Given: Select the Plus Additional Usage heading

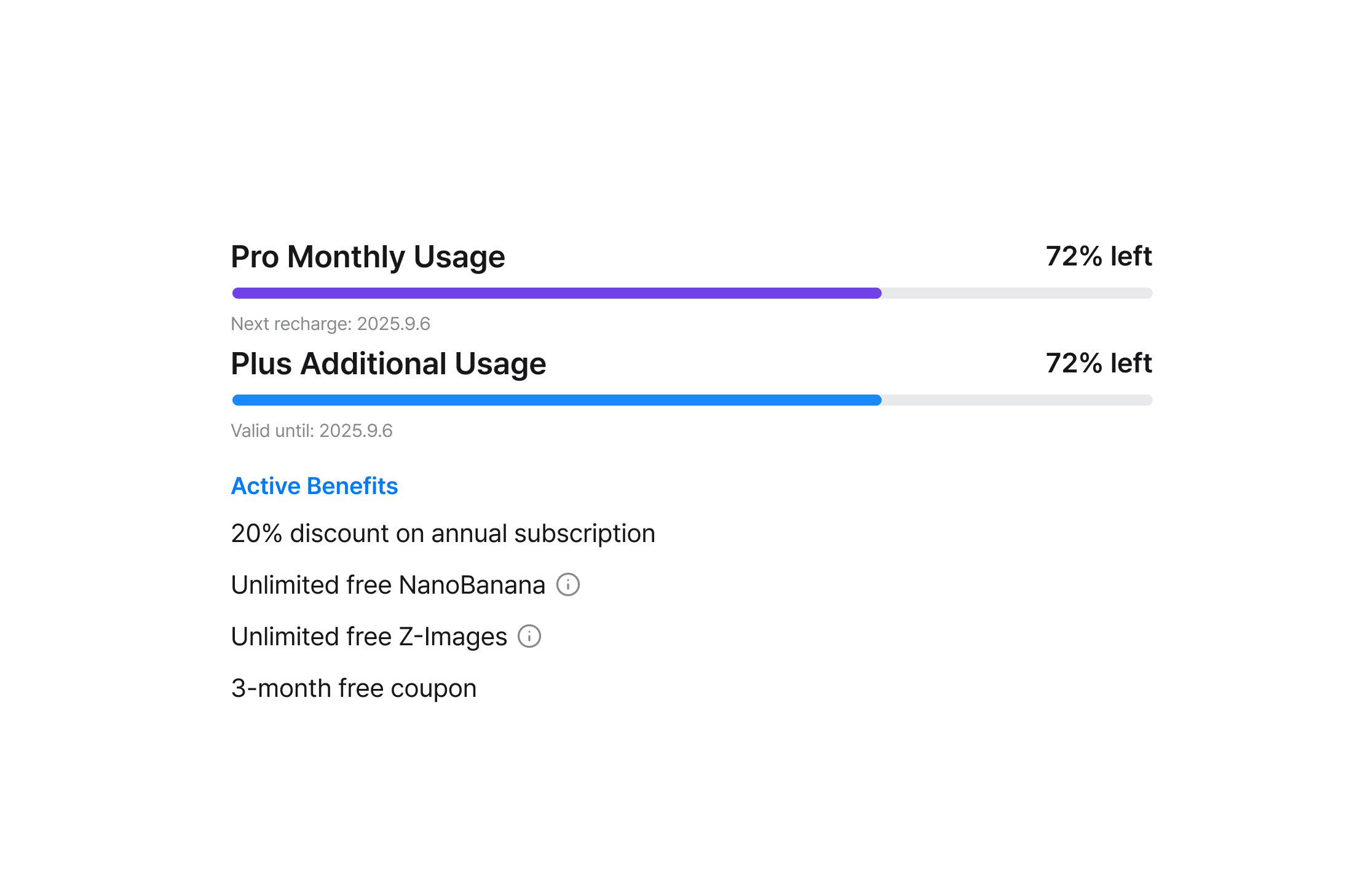Looking at the screenshot, I should [x=388, y=363].
